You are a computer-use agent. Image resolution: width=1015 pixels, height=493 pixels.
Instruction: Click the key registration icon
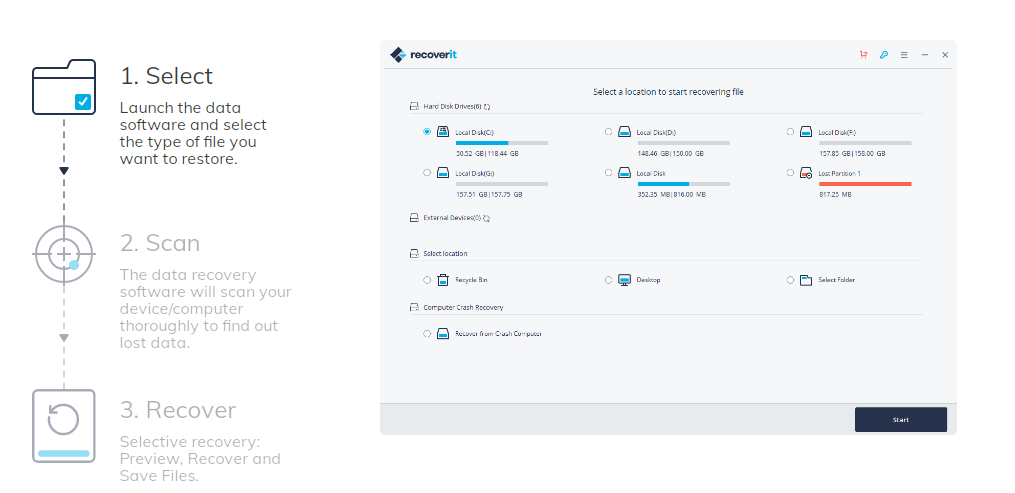click(883, 55)
